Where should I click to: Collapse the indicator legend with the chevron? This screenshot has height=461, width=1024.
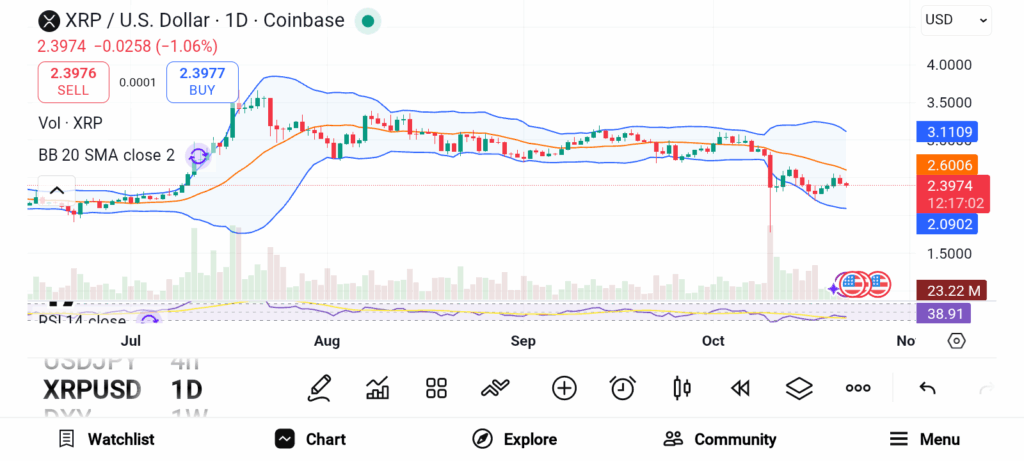coord(56,190)
